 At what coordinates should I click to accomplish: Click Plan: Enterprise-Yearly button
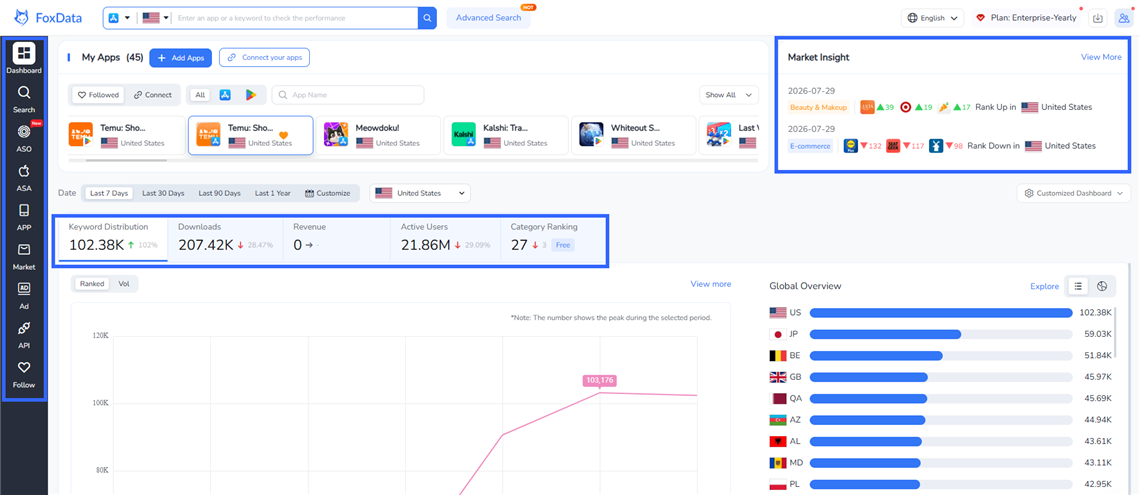[1027, 18]
